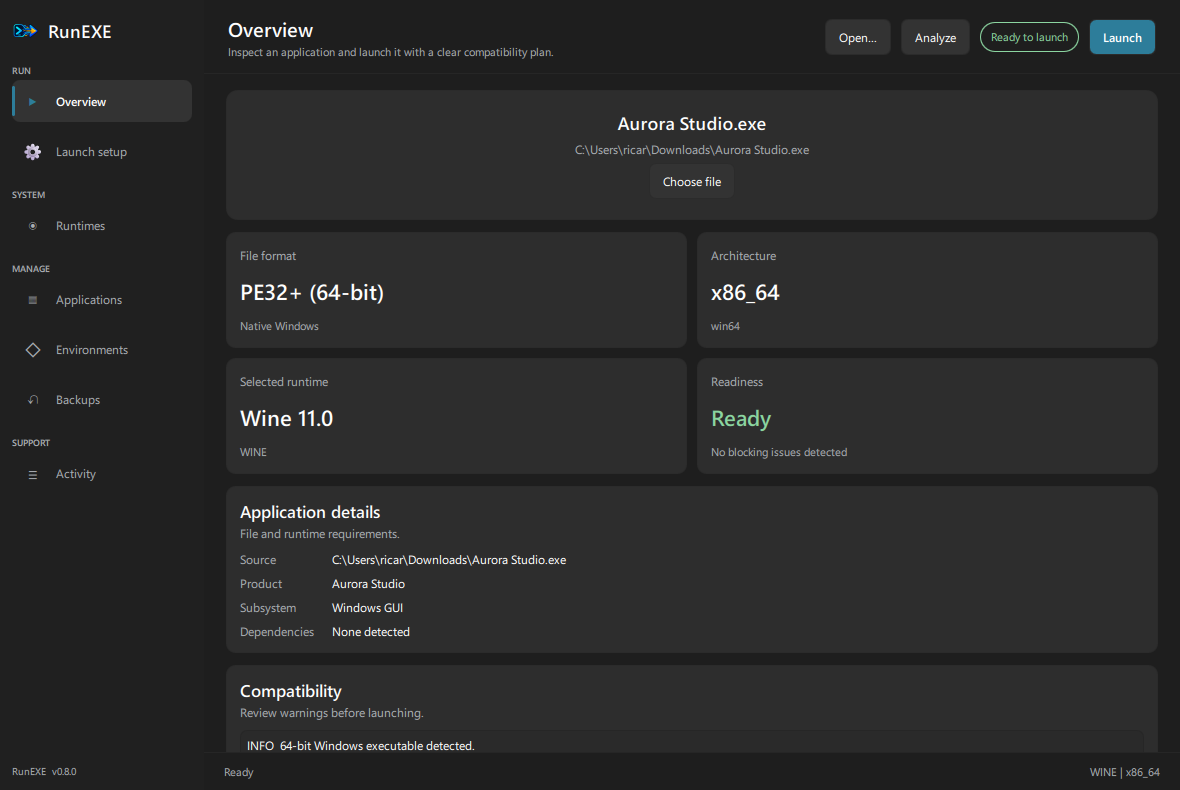
Task: Click the Launch setup gear icon
Action: click(32, 152)
